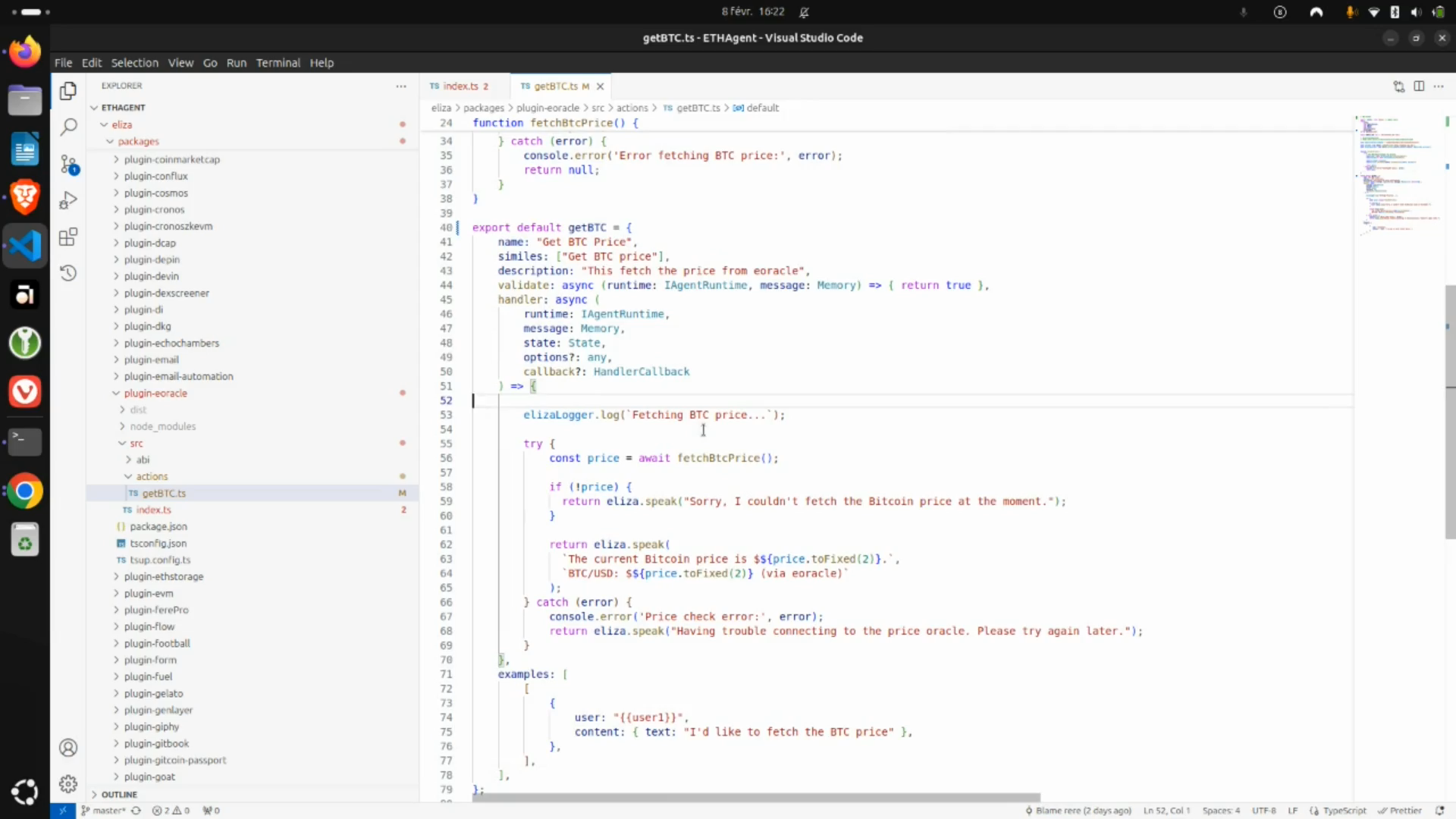
Task: Open the Terminal menu
Action: pyautogui.click(x=278, y=63)
